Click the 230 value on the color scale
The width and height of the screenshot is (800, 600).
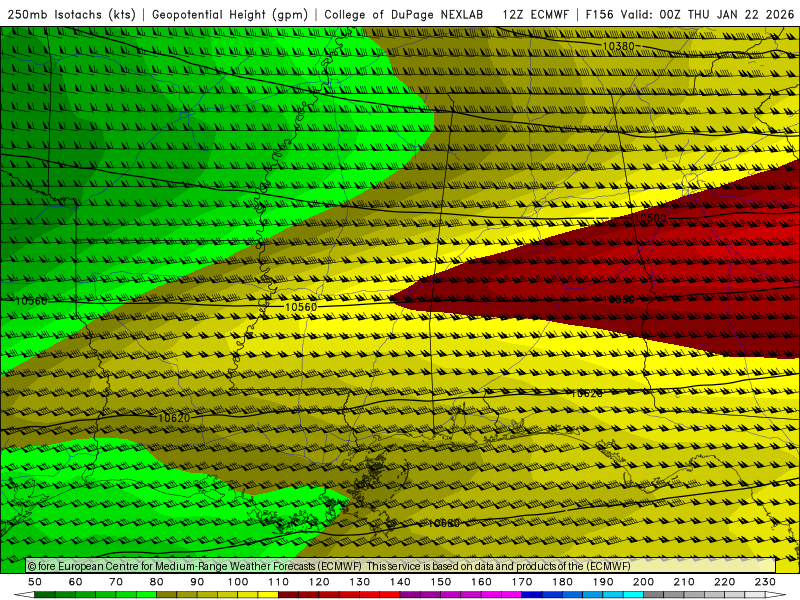[765, 582]
